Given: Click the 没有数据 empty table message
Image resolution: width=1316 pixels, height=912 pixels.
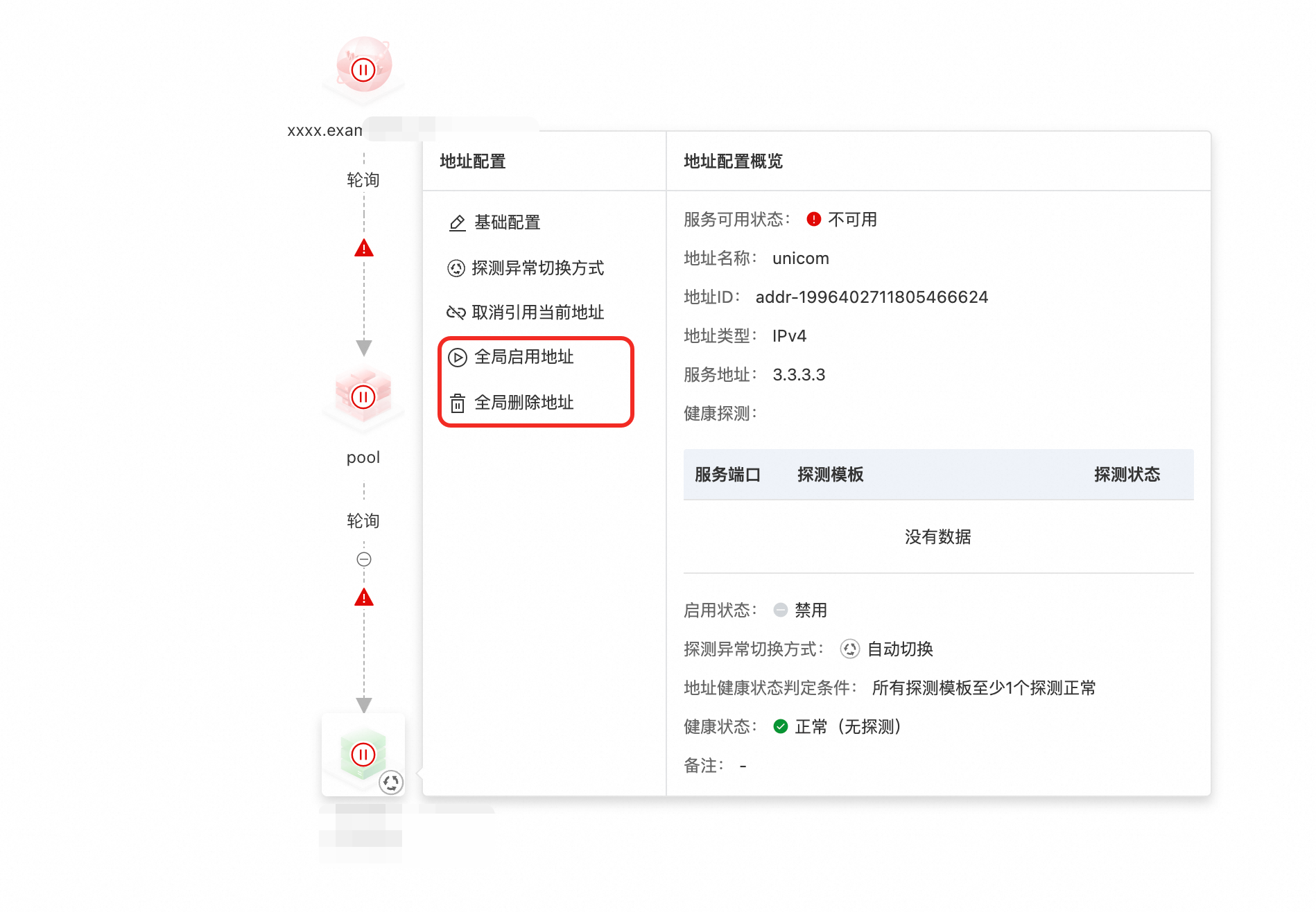Looking at the screenshot, I should tap(938, 537).
